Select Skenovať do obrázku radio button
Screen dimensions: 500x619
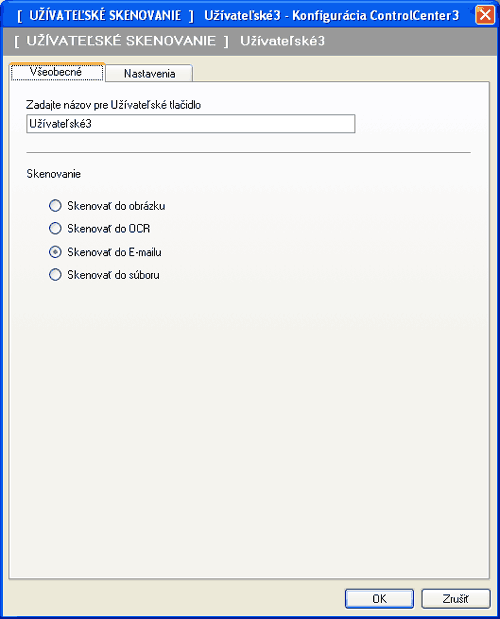(55, 206)
